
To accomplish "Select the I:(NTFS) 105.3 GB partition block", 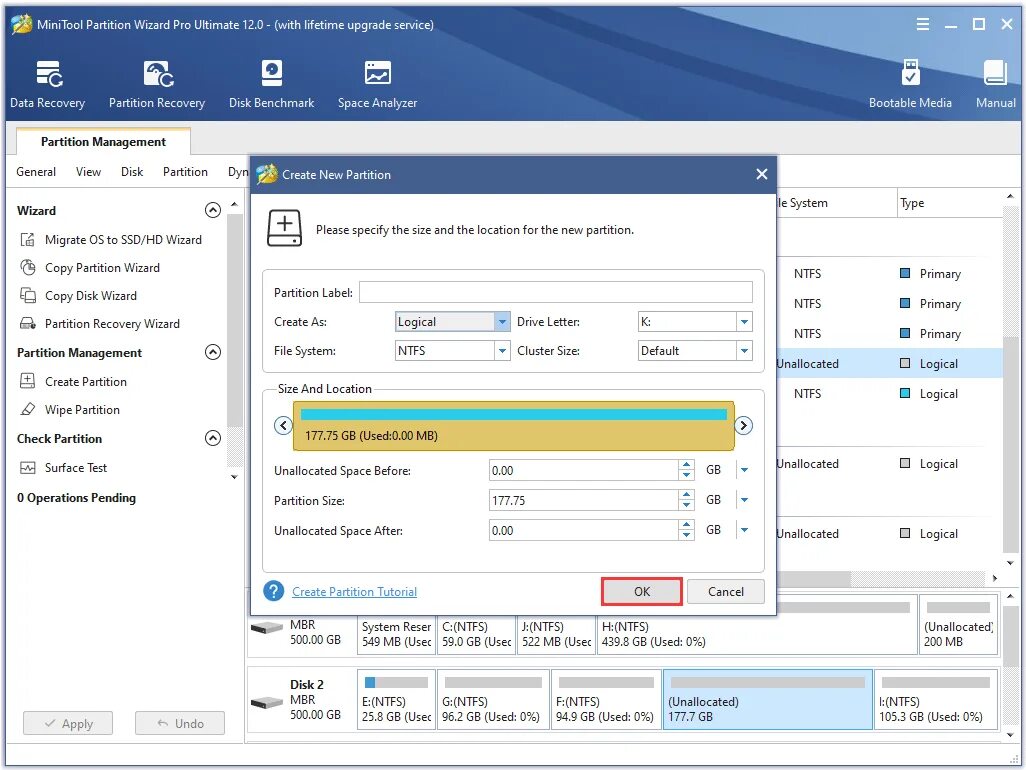I will (x=936, y=699).
